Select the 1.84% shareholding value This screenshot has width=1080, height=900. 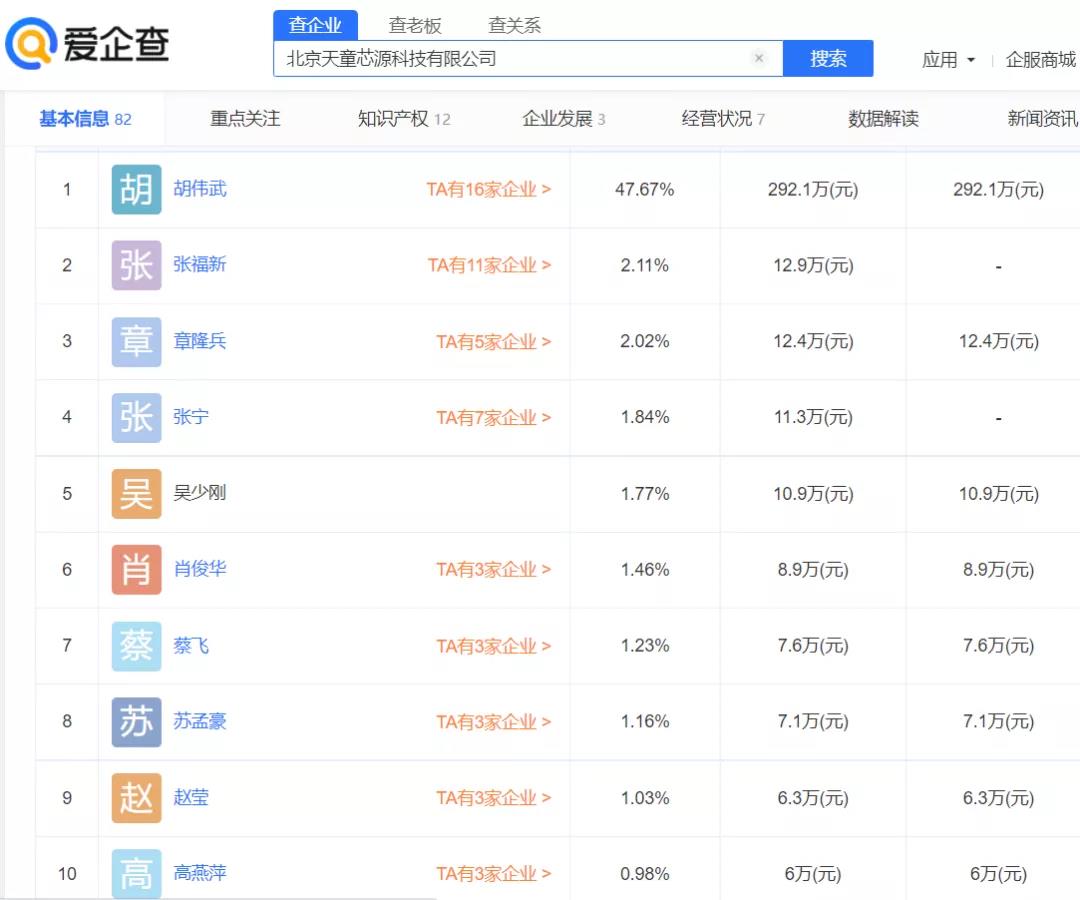pyautogui.click(x=644, y=417)
